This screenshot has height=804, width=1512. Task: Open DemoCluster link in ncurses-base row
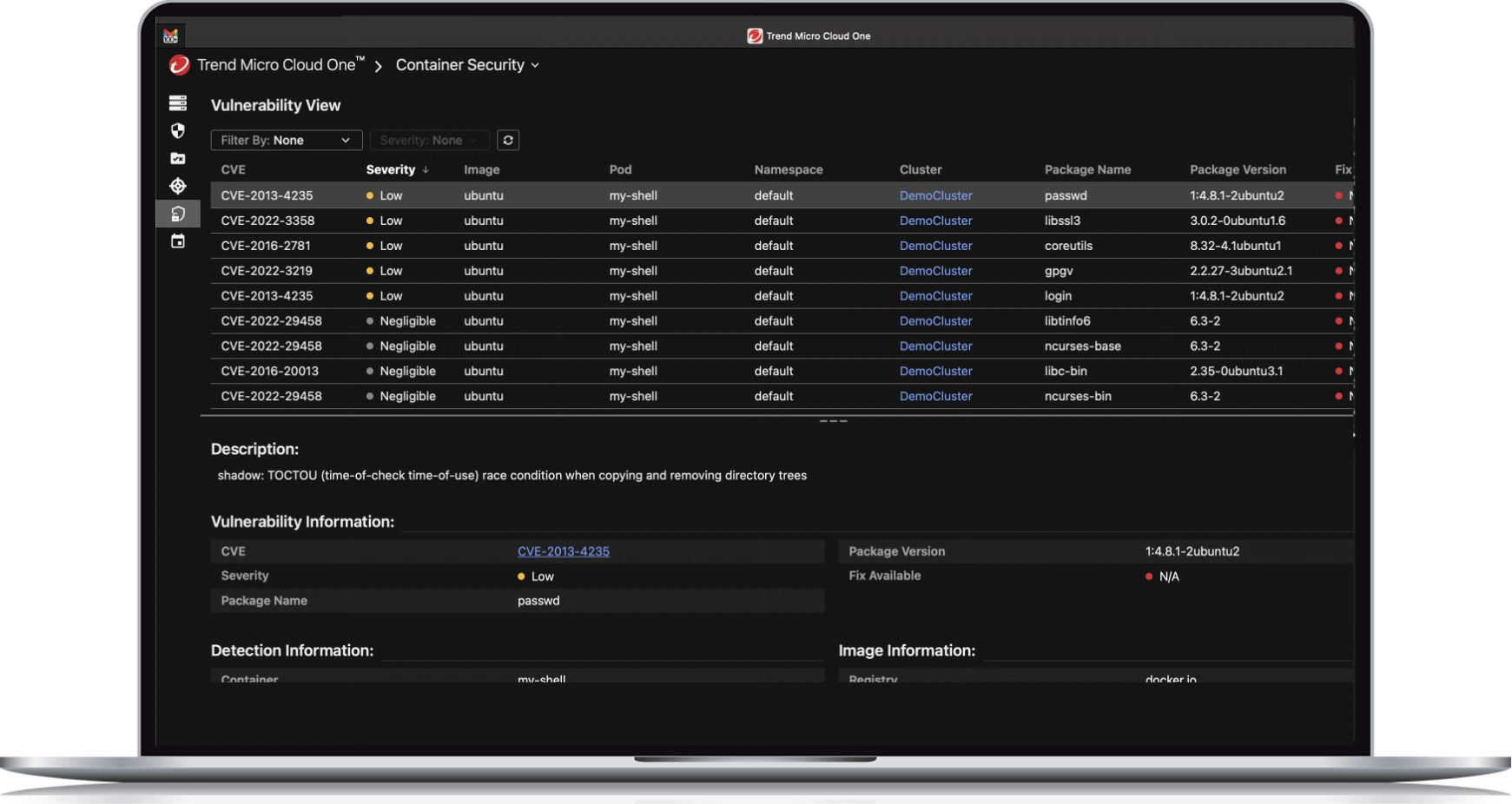935,346
